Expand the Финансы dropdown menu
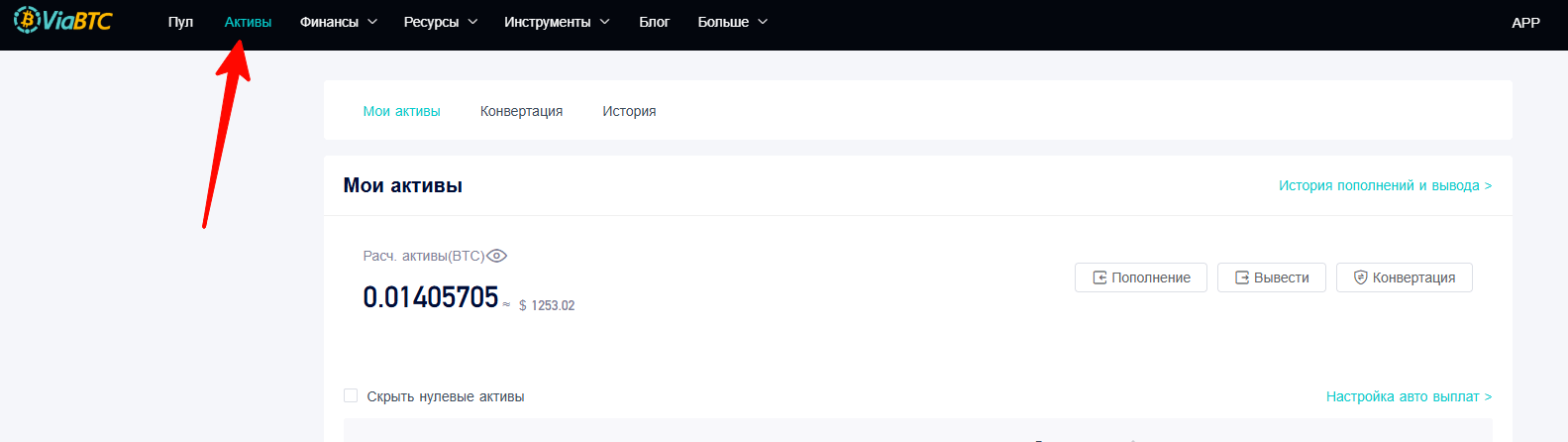 point(338,22)
